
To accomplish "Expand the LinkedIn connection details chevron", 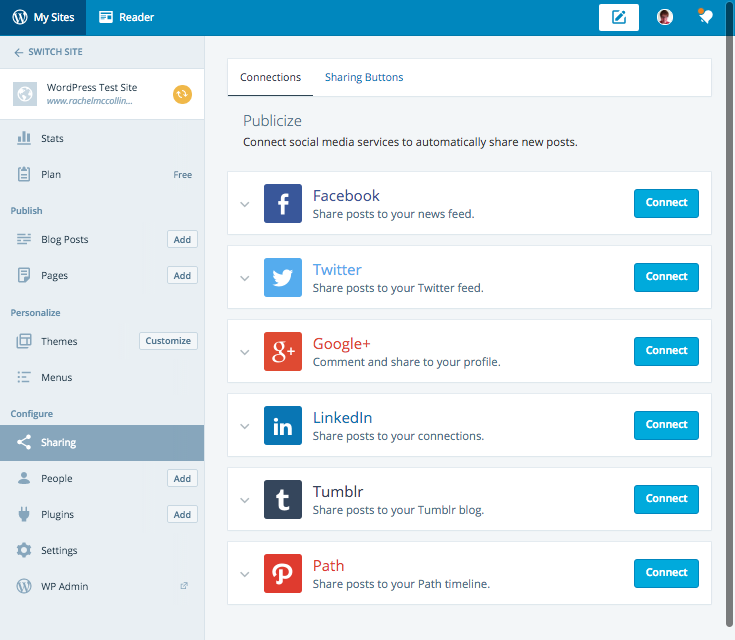I will [245, 427].
